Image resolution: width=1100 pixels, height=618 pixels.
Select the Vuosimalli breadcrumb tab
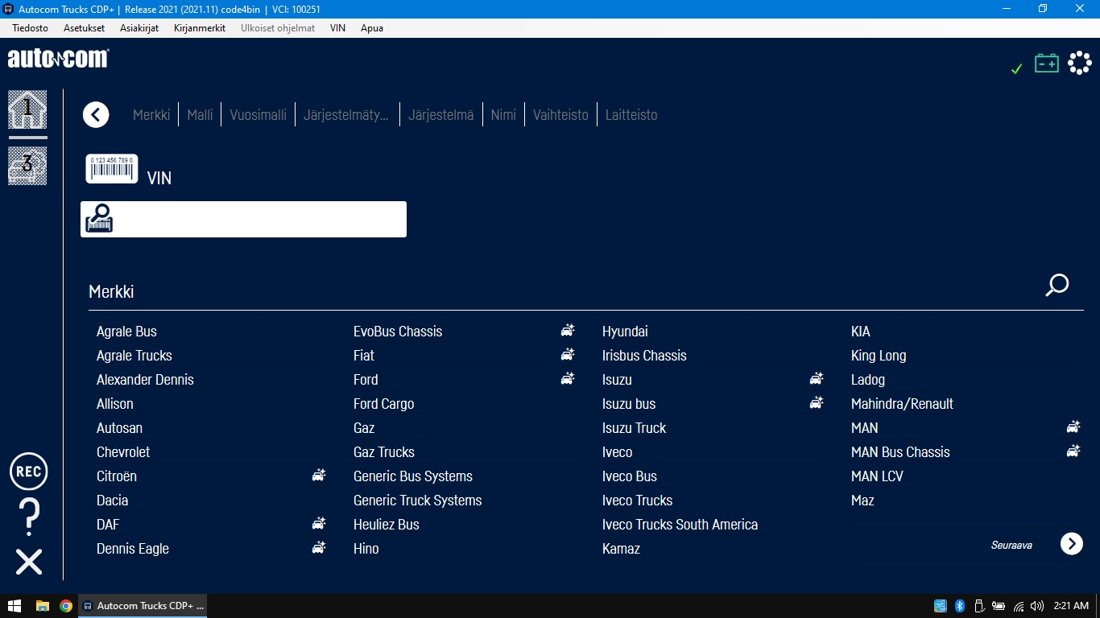(x=258, y=114)
